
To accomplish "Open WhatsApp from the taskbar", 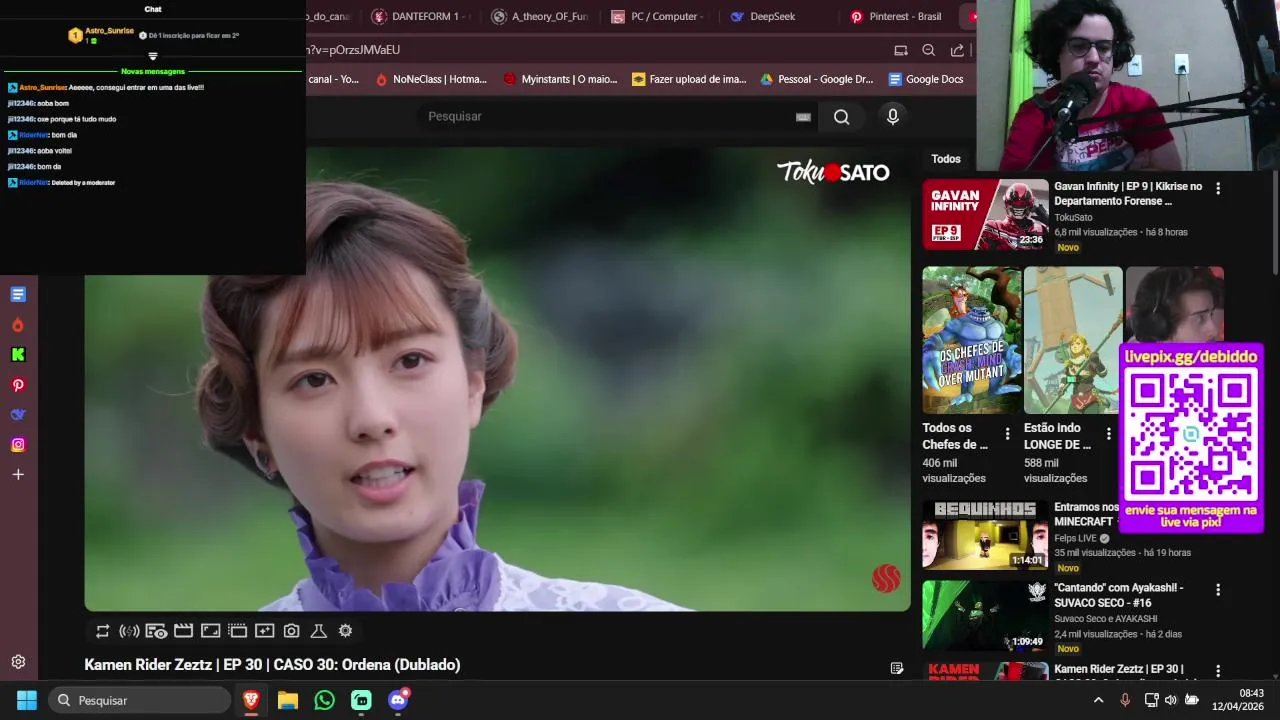I will (325, 700).
